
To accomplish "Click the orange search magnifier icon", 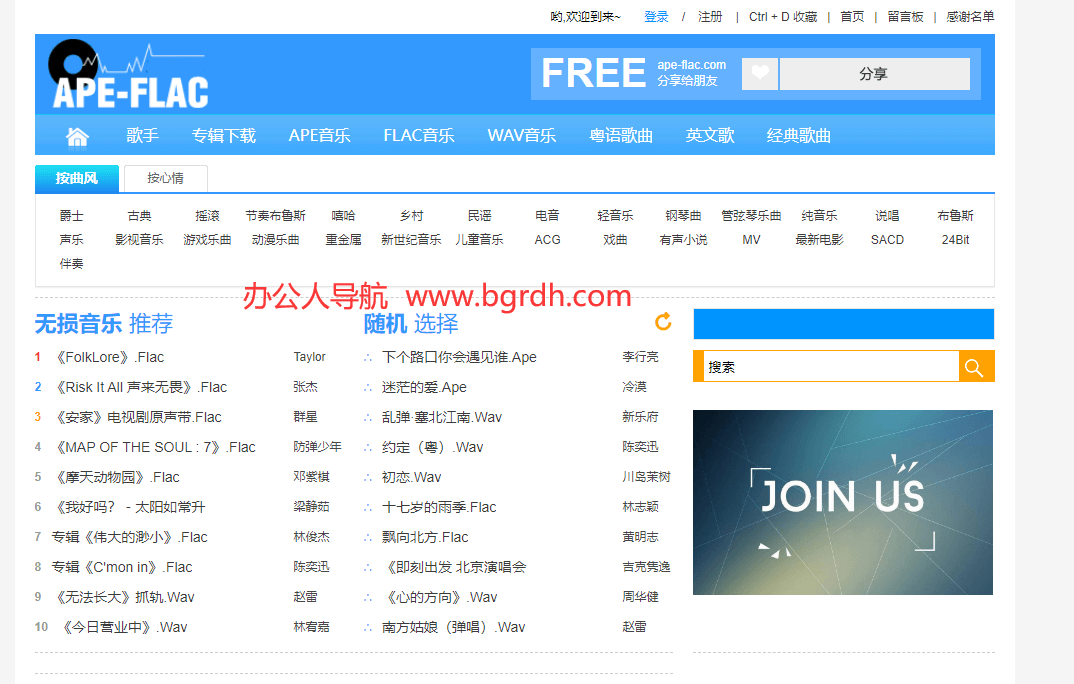I will pos(975,367).
